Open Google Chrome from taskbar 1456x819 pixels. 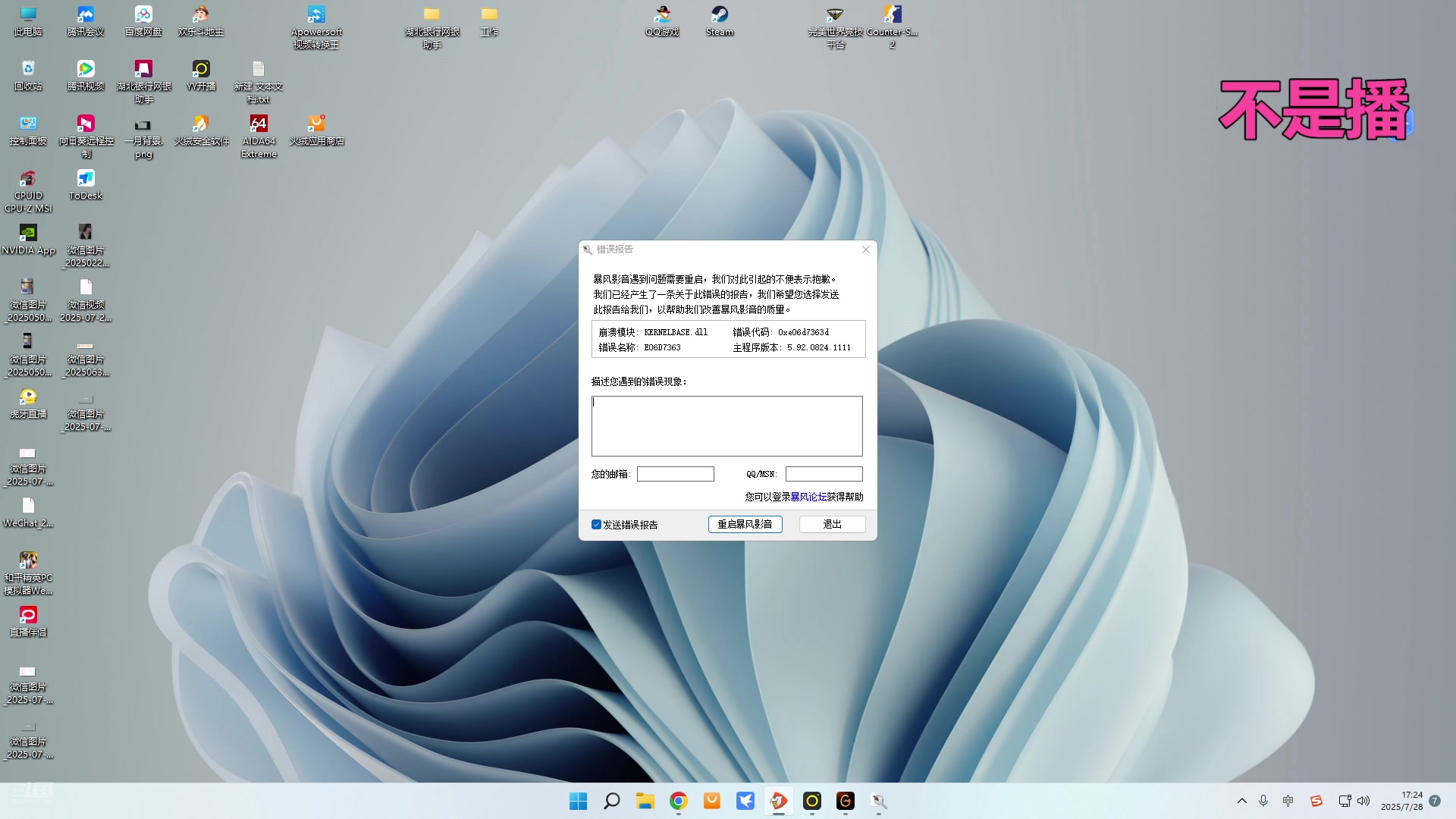678,801
